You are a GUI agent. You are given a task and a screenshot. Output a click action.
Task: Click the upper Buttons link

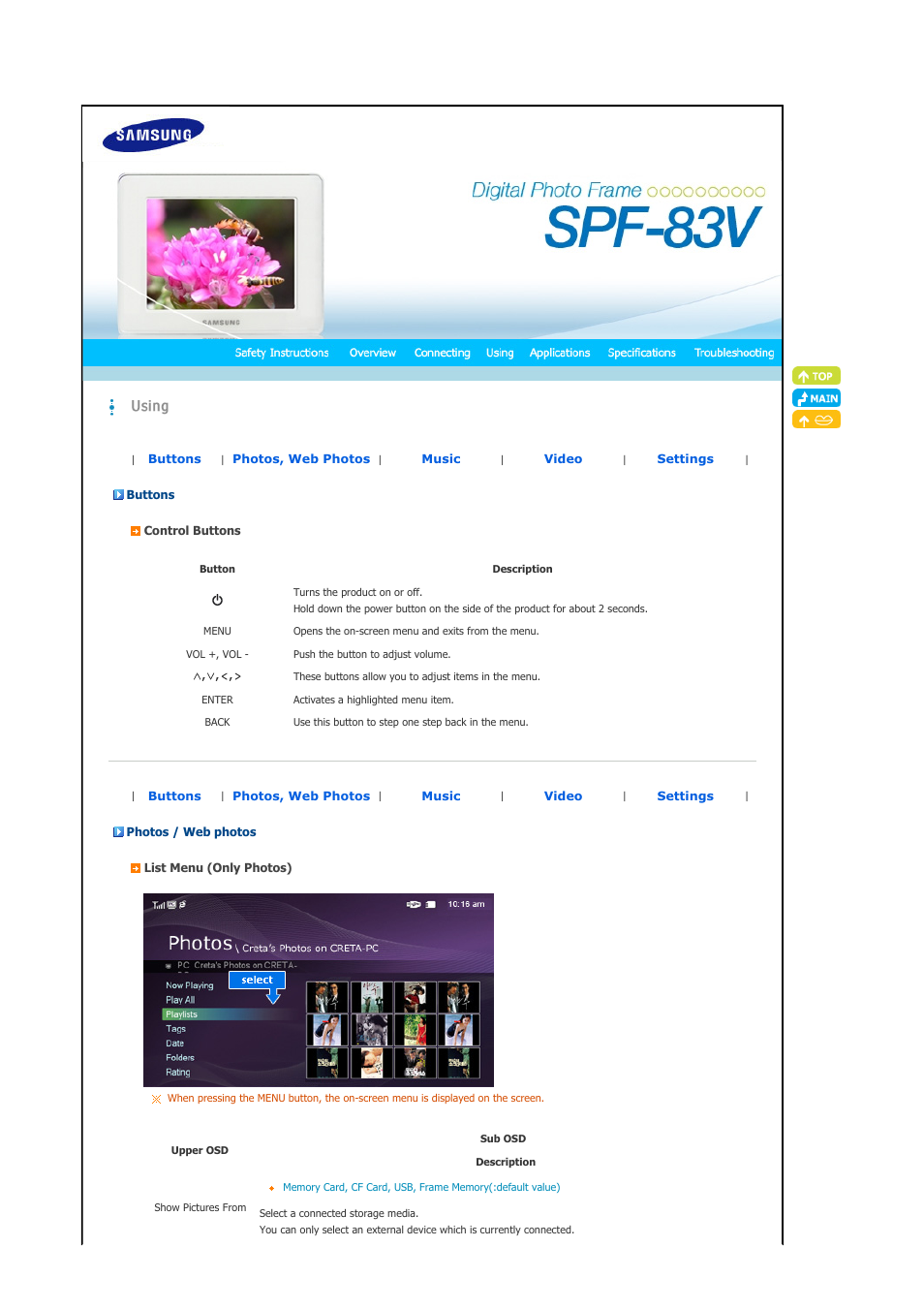(x=174, y=459)
